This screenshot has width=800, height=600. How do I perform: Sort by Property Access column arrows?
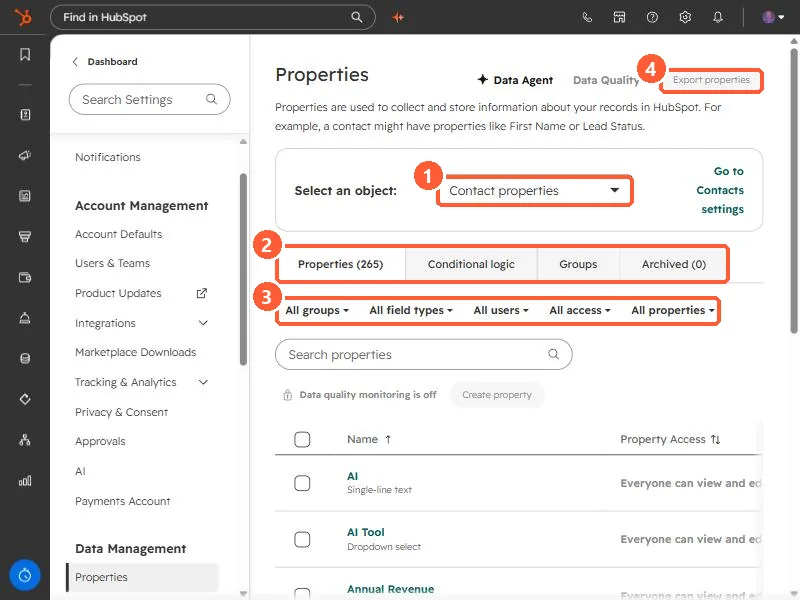point(716,439)
